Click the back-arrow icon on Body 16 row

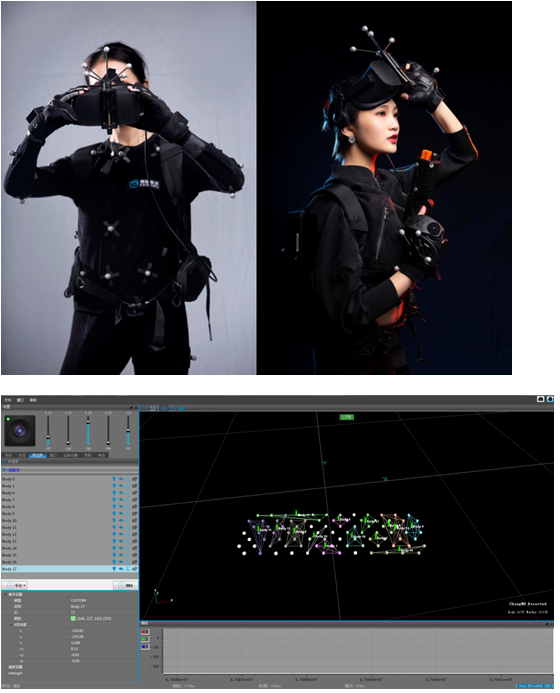pyautogui.click(x=121, y=562)
